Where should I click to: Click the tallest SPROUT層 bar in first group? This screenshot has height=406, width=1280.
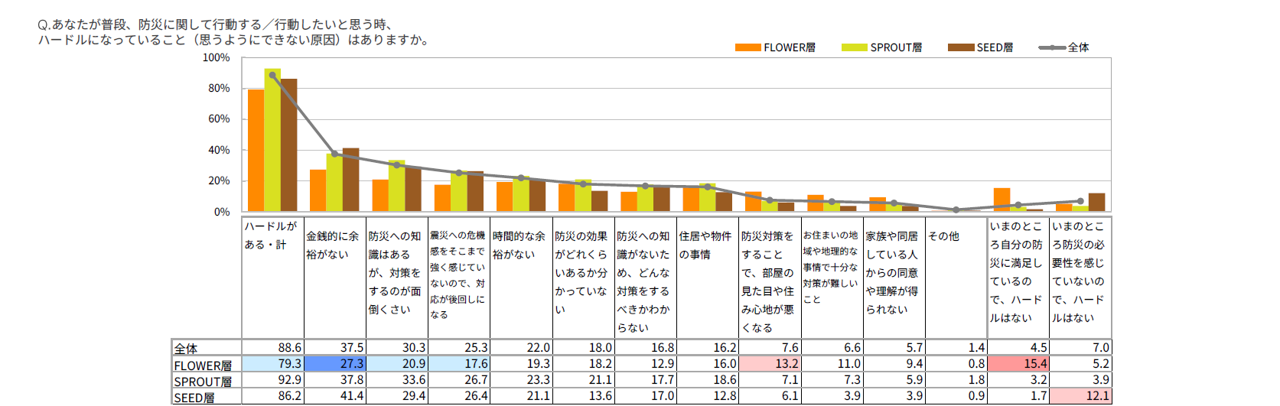pos(272,140)
